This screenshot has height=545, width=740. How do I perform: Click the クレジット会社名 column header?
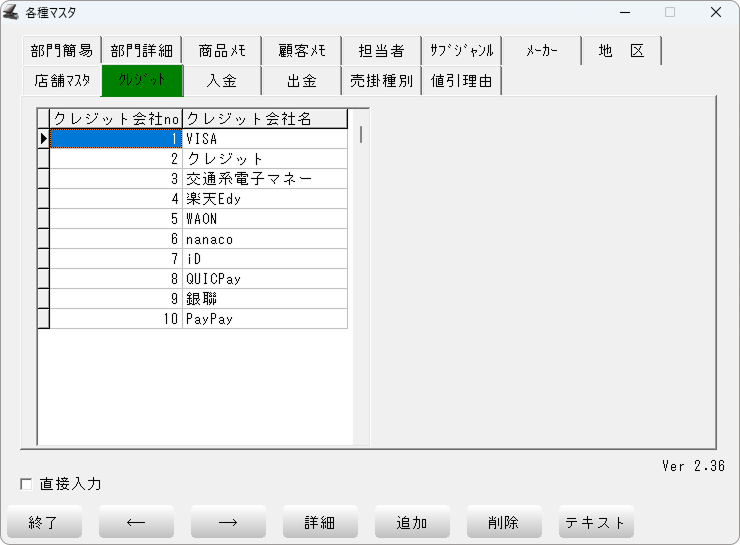coord(265,119)
